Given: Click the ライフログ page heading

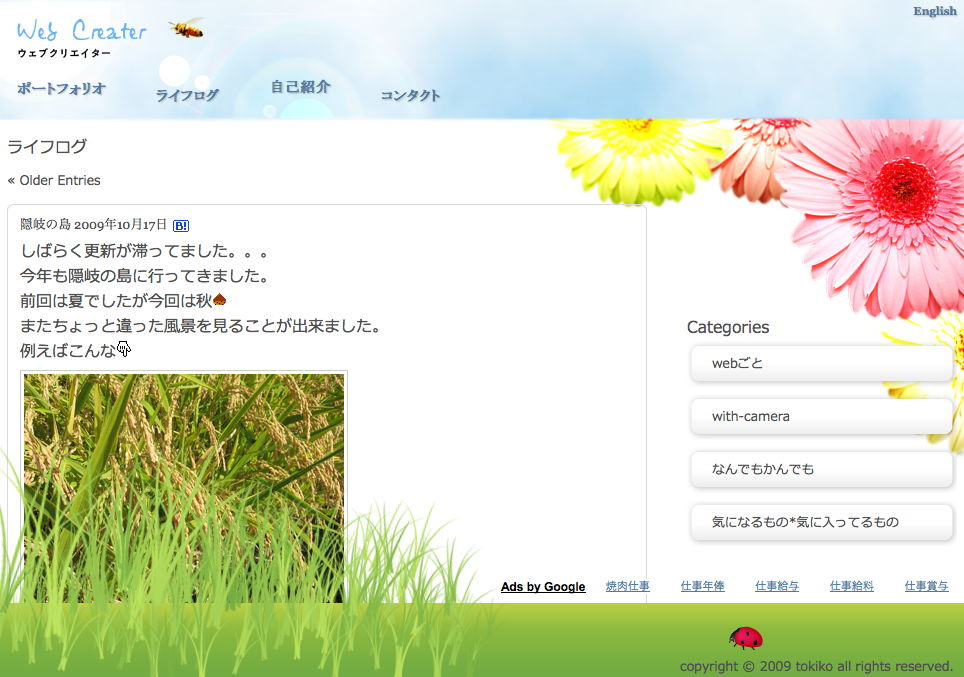Looking at the screenshot, I should pos(47,146).
